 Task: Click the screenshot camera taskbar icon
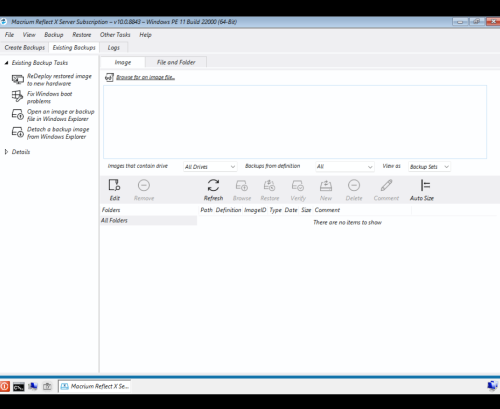[x=47, y=386]
